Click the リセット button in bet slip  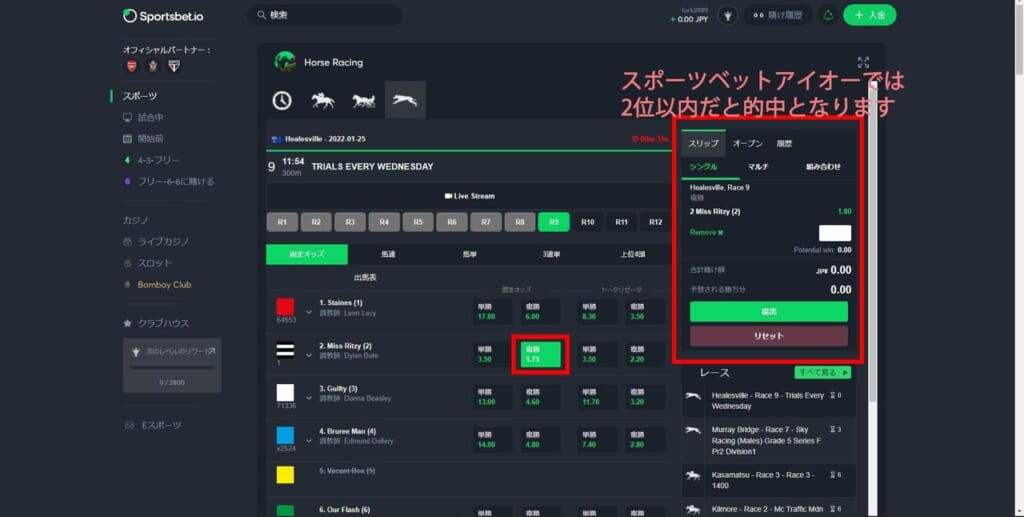(769, 336)
